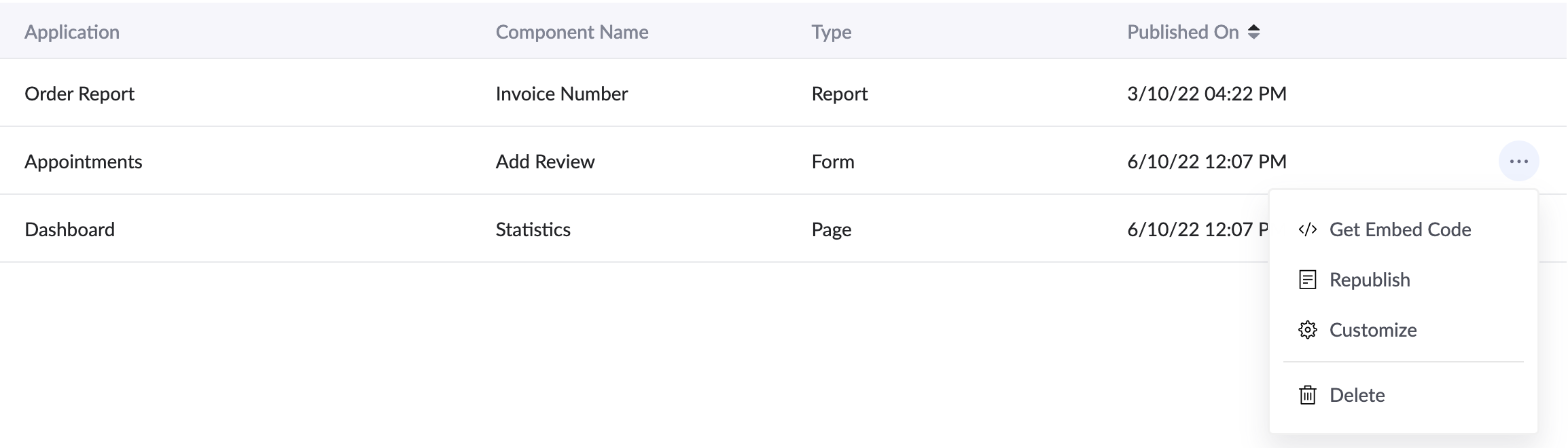This screenshot has width=1568, height=448.
Task: Choose Delete from the options menu
Action: click(1357, 395)
